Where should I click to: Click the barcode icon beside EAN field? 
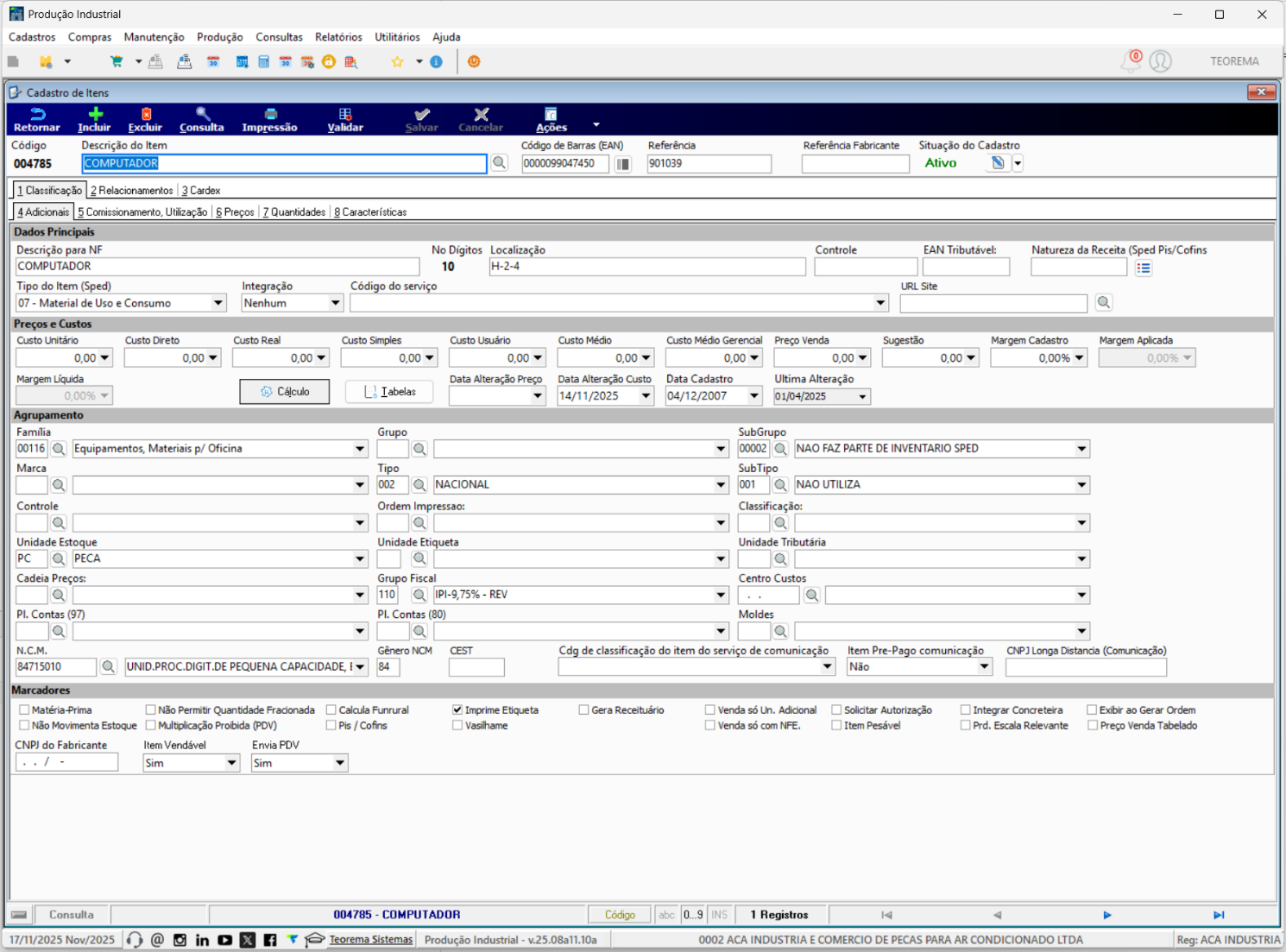coord(622,164)
